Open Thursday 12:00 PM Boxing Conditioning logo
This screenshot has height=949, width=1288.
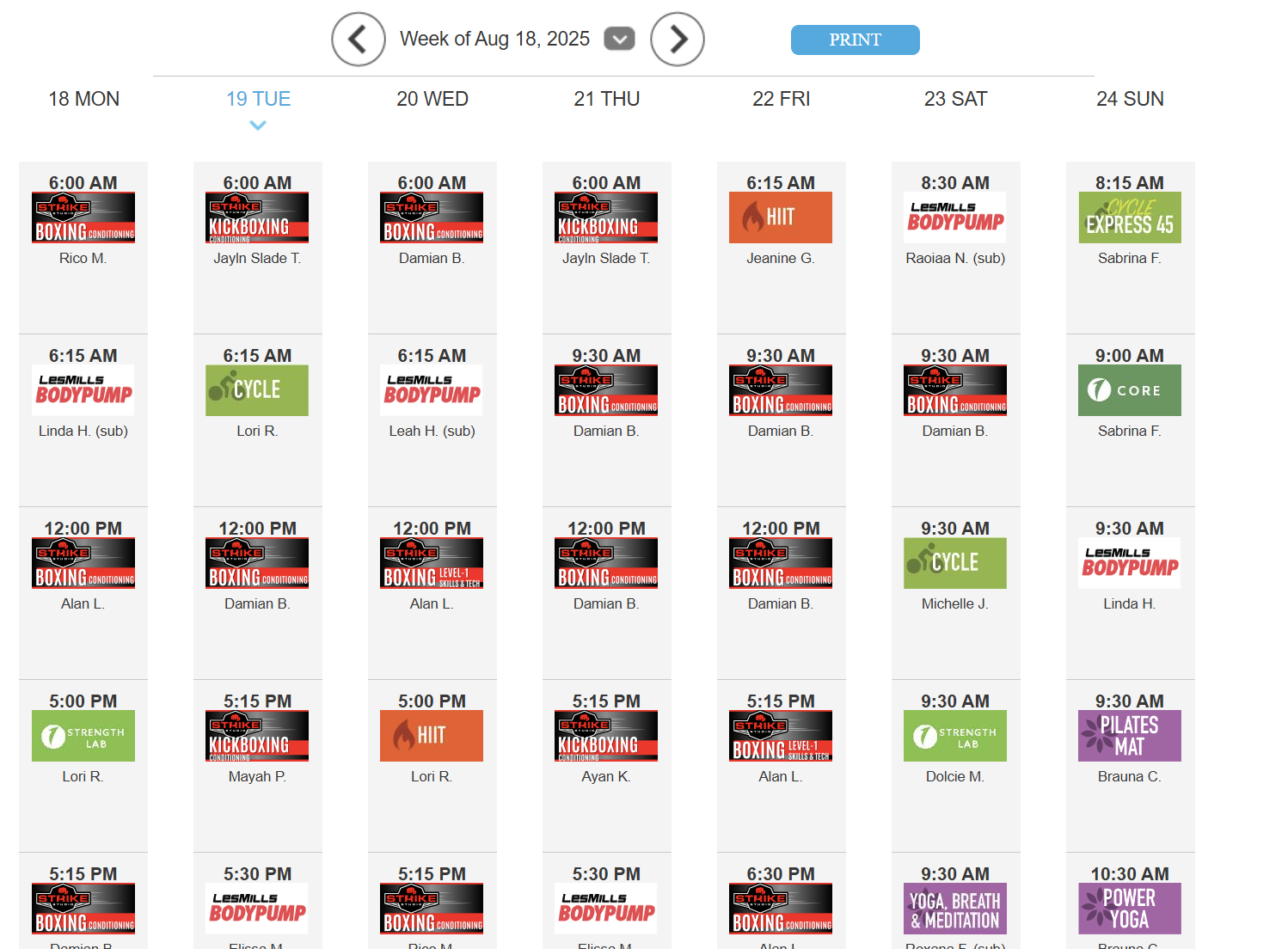click(606, 563)
